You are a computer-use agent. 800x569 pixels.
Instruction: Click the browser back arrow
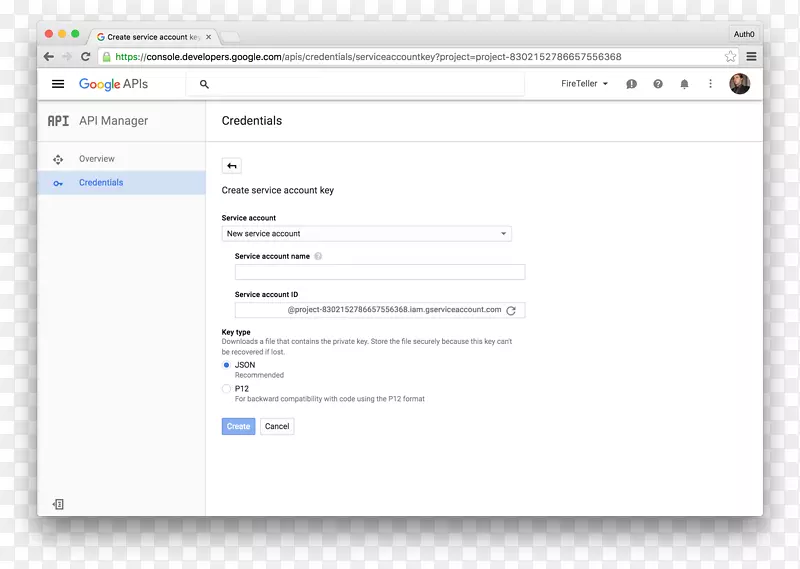coord(49,57)
